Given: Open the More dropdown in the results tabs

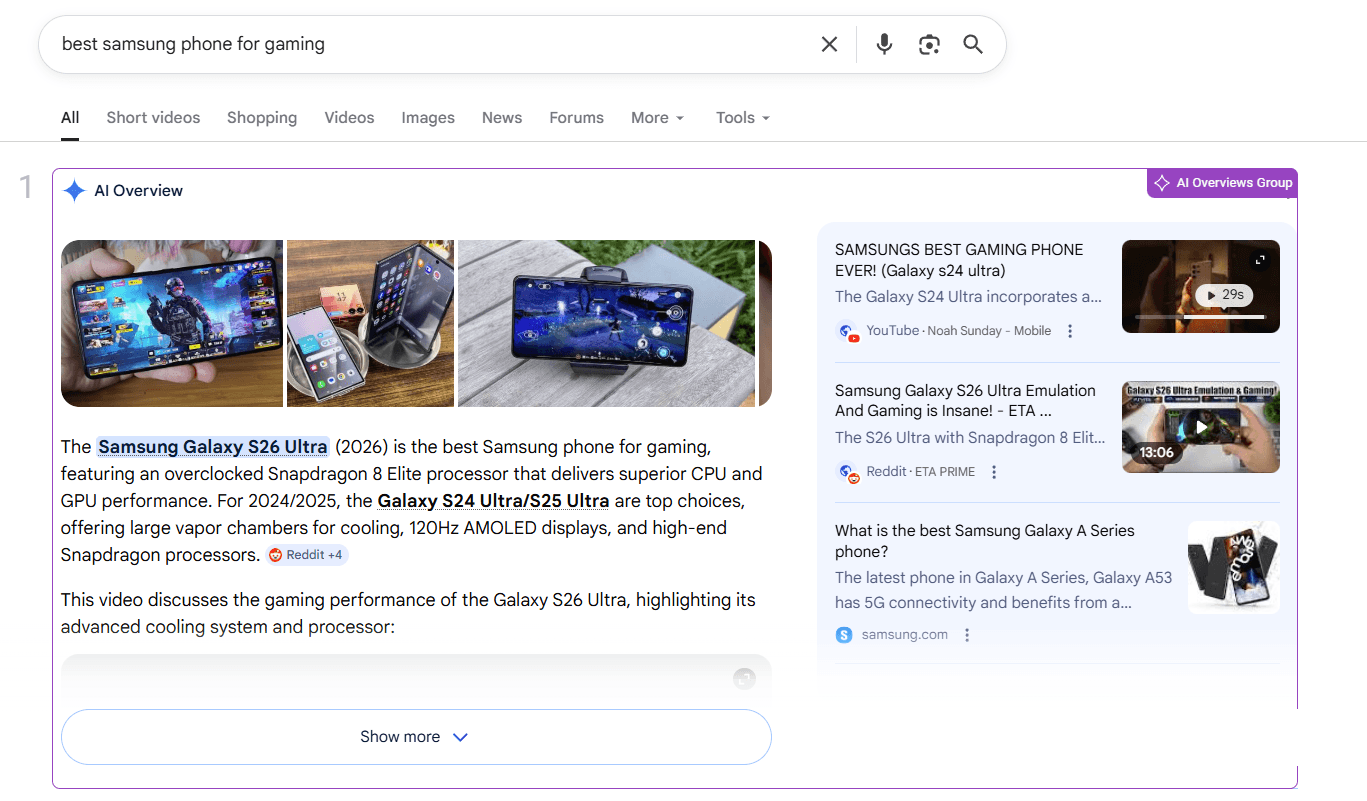Looking at the screenshot, I should pyautogui.click(x=657, y=117).
